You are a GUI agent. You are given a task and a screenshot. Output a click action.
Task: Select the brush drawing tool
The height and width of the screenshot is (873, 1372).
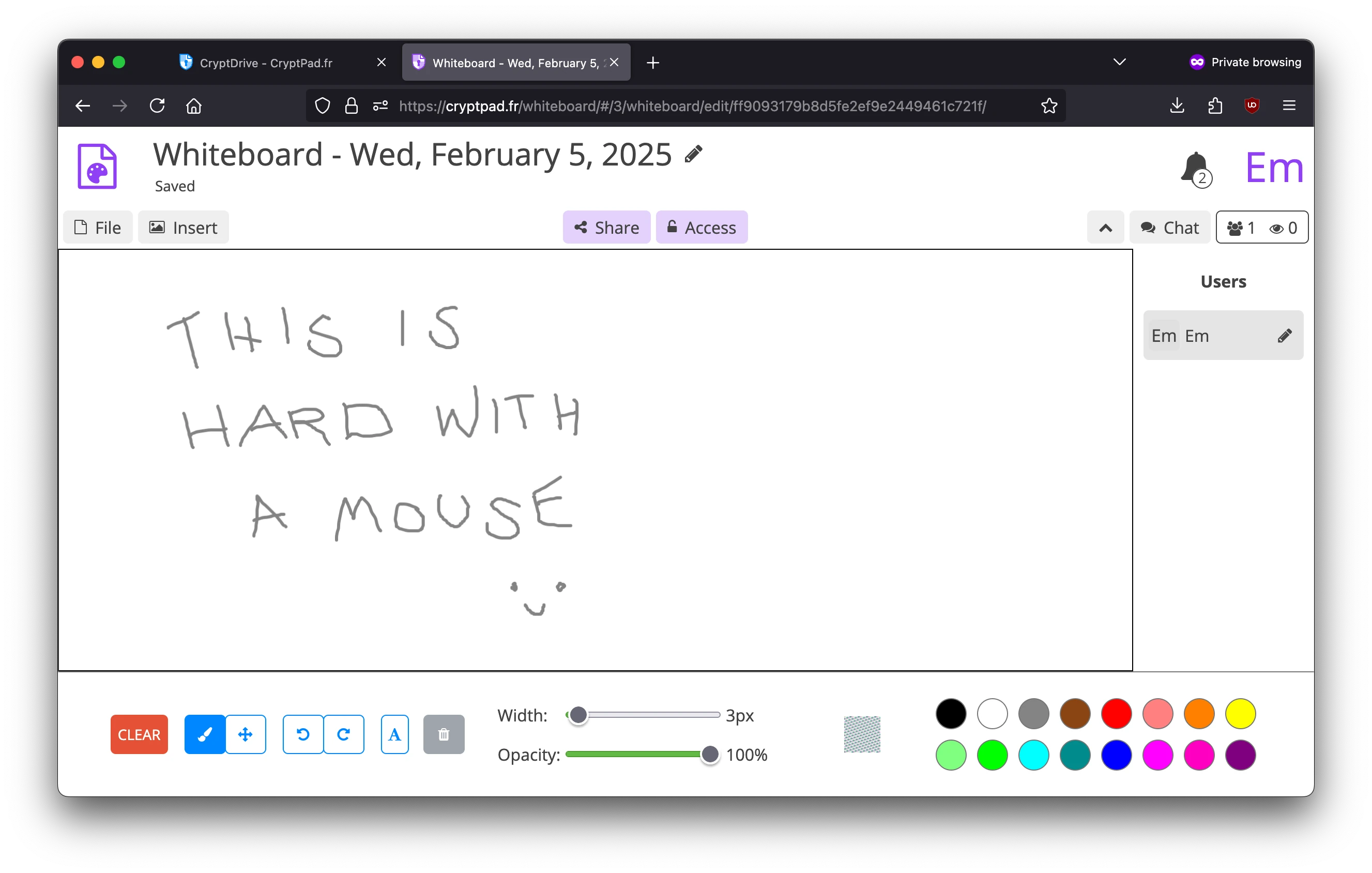[x=205, y=734]
